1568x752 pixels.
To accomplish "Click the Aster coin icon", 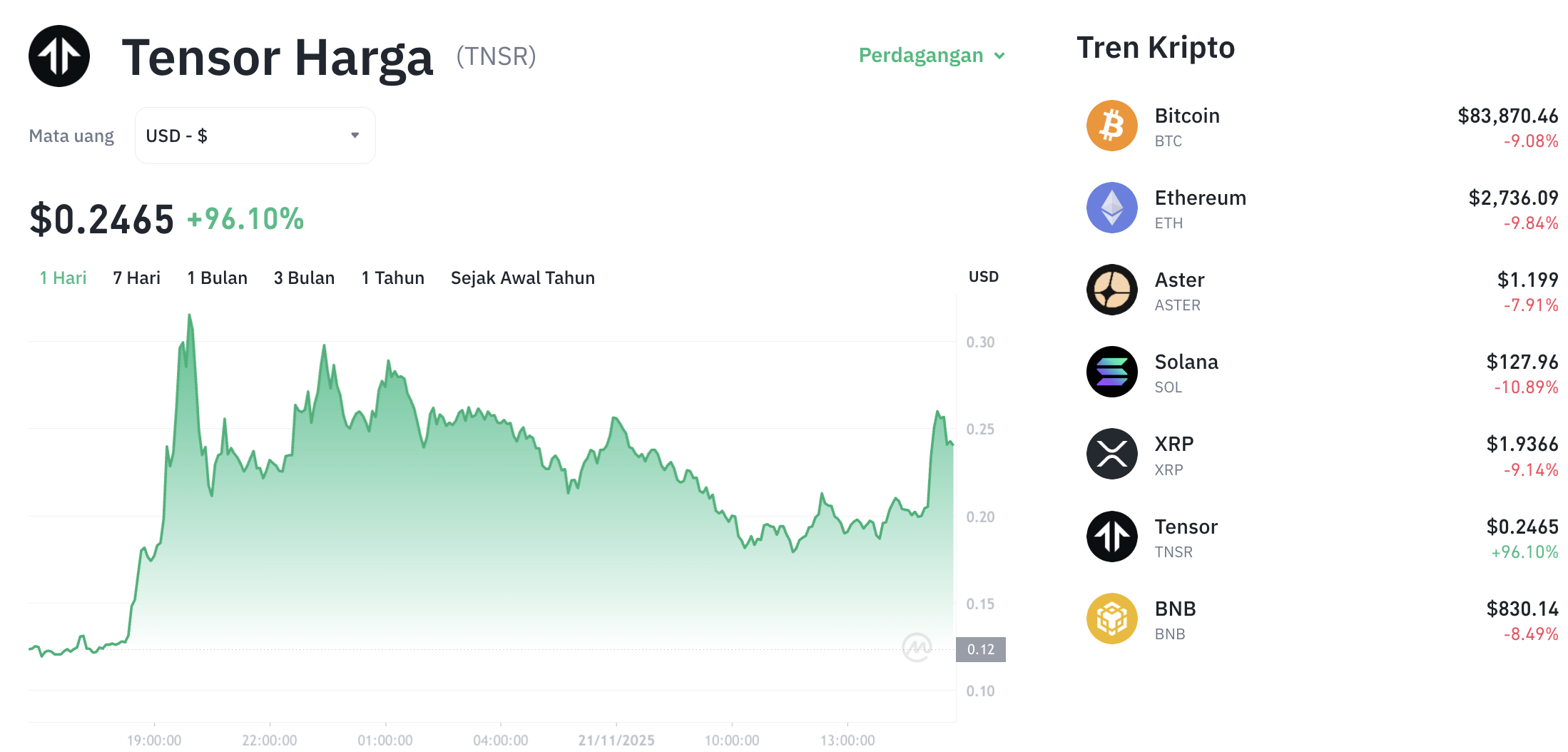I will pyautogui.click(x=1111, y=290).
